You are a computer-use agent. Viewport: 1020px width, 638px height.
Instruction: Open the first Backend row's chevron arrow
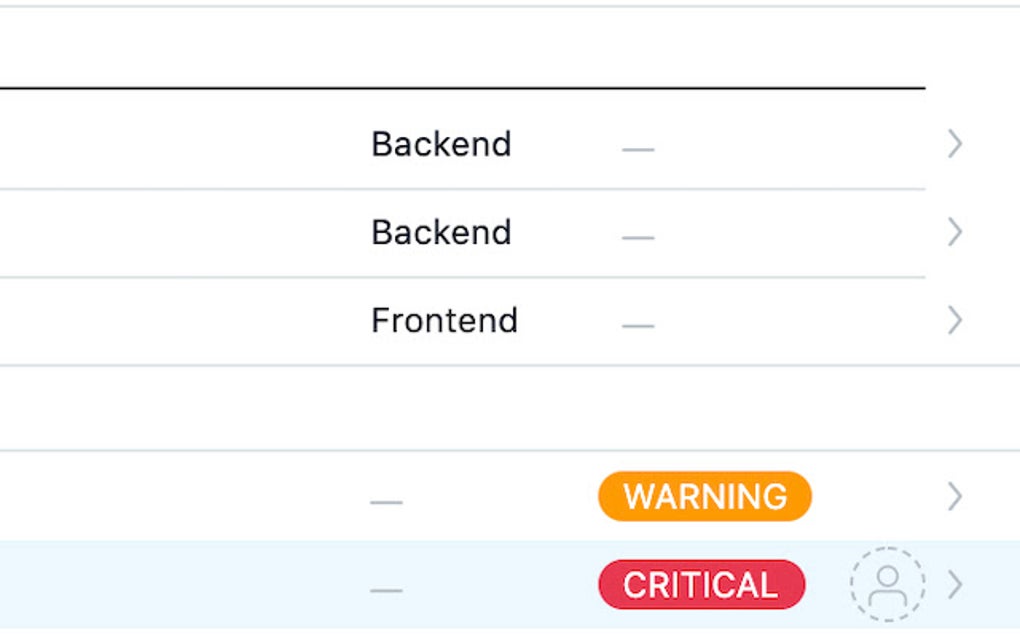tap(955, 145)
